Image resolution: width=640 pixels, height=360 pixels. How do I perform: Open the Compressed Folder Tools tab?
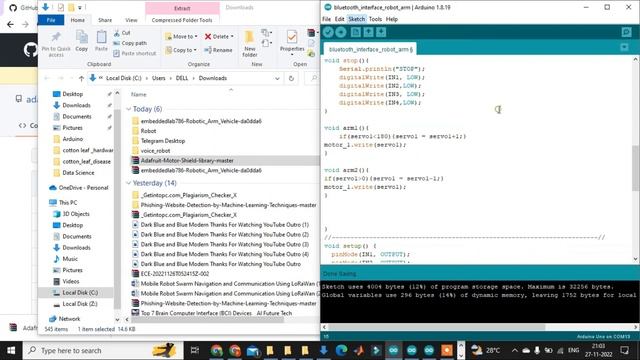182,20
